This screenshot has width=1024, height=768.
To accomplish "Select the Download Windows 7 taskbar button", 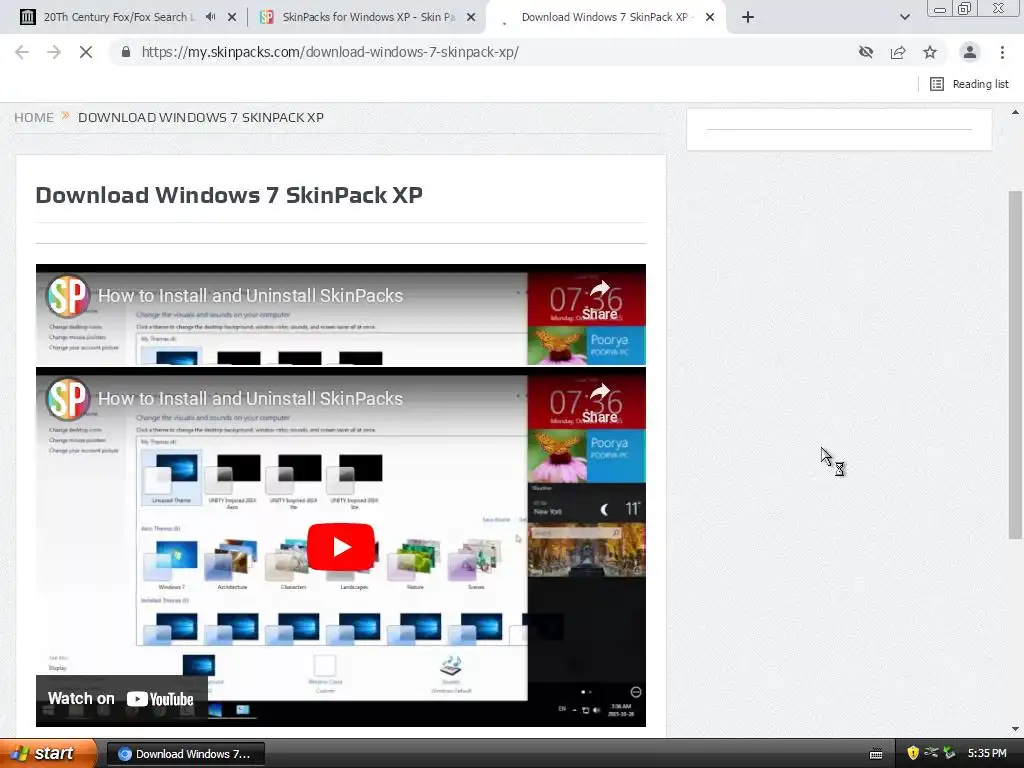I will tap(185, 754).
